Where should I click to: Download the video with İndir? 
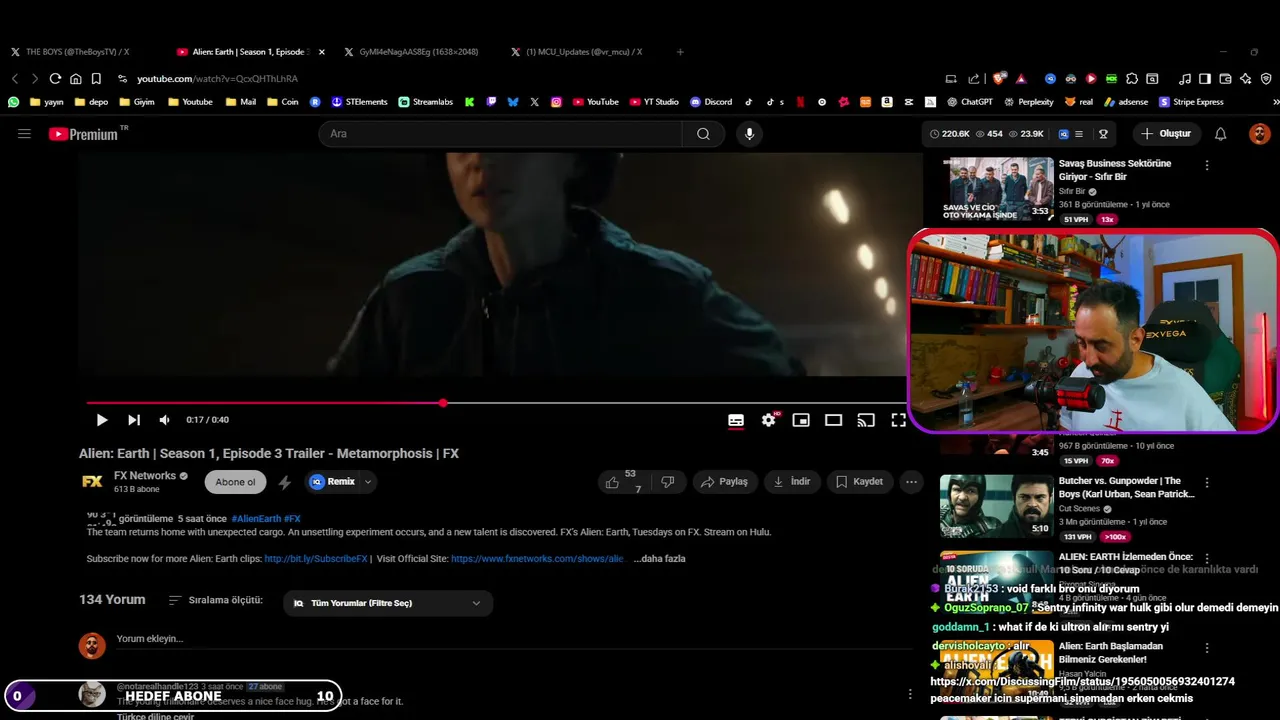click(x=792, y=482)
